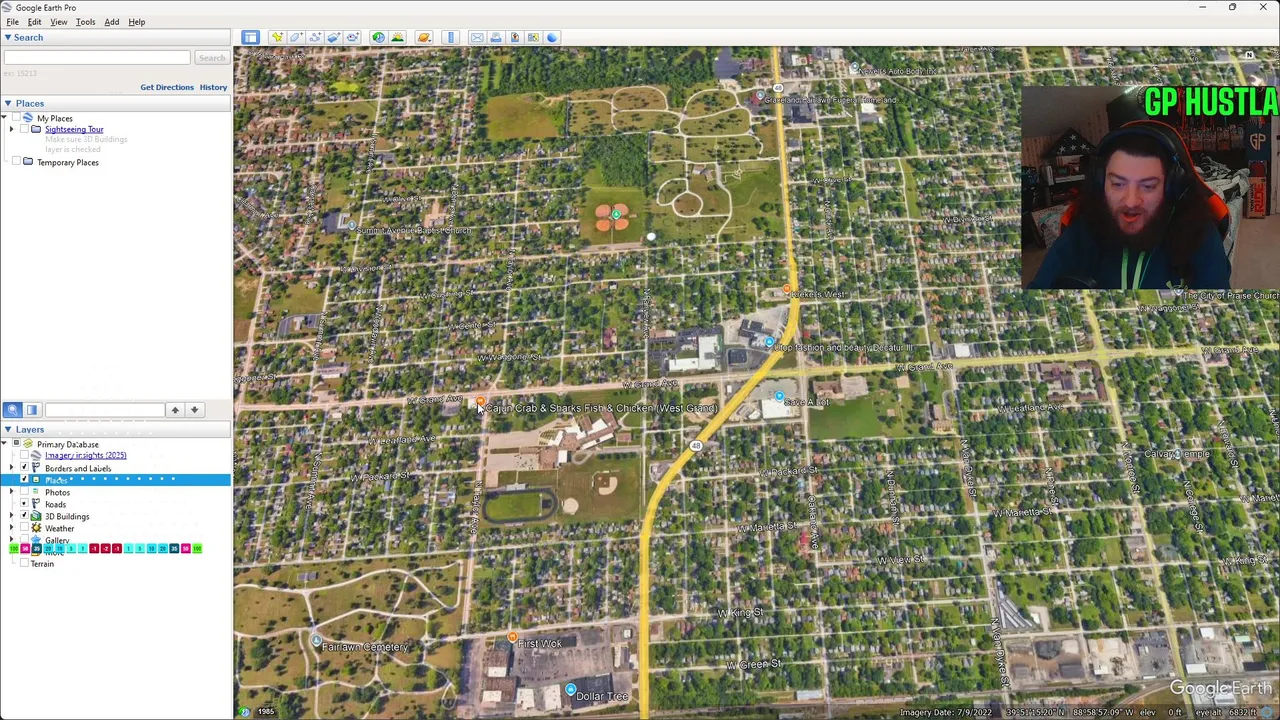Check the Temporary Places checkbox

click(x=15, y=162)
